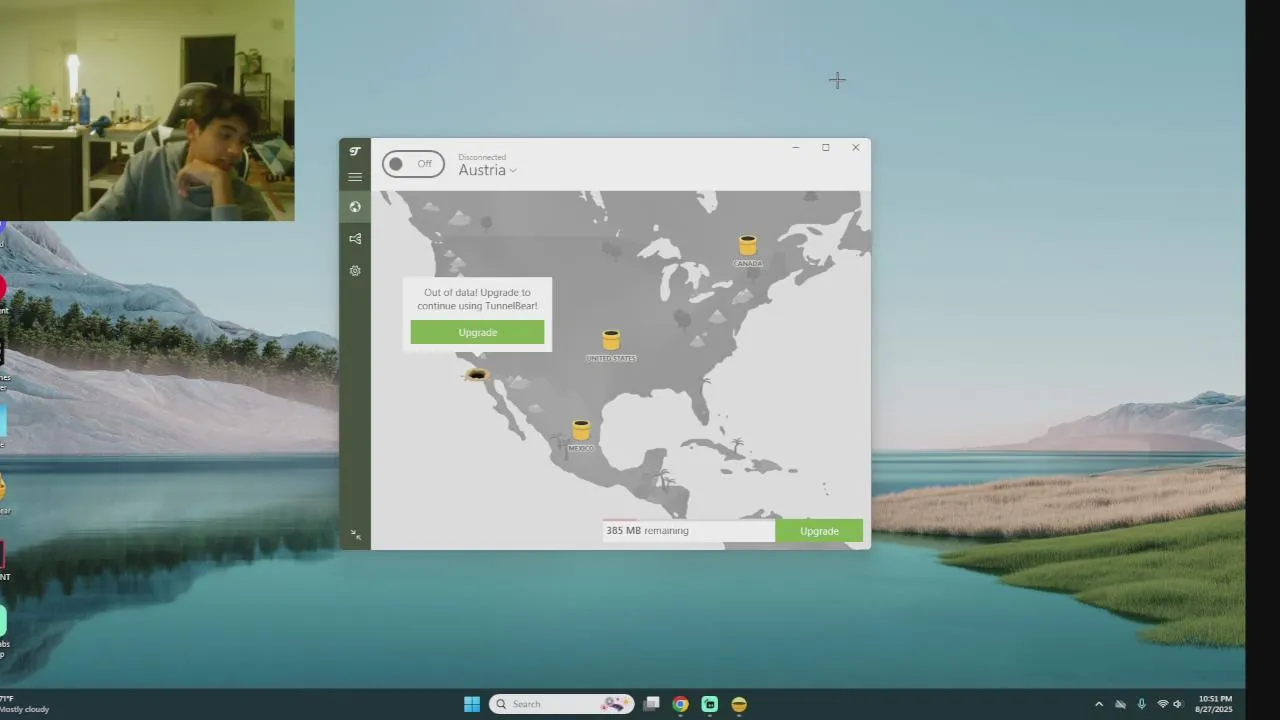Open Google Chrome from taskbar
1280x720 pixels.
click(681, 704)
